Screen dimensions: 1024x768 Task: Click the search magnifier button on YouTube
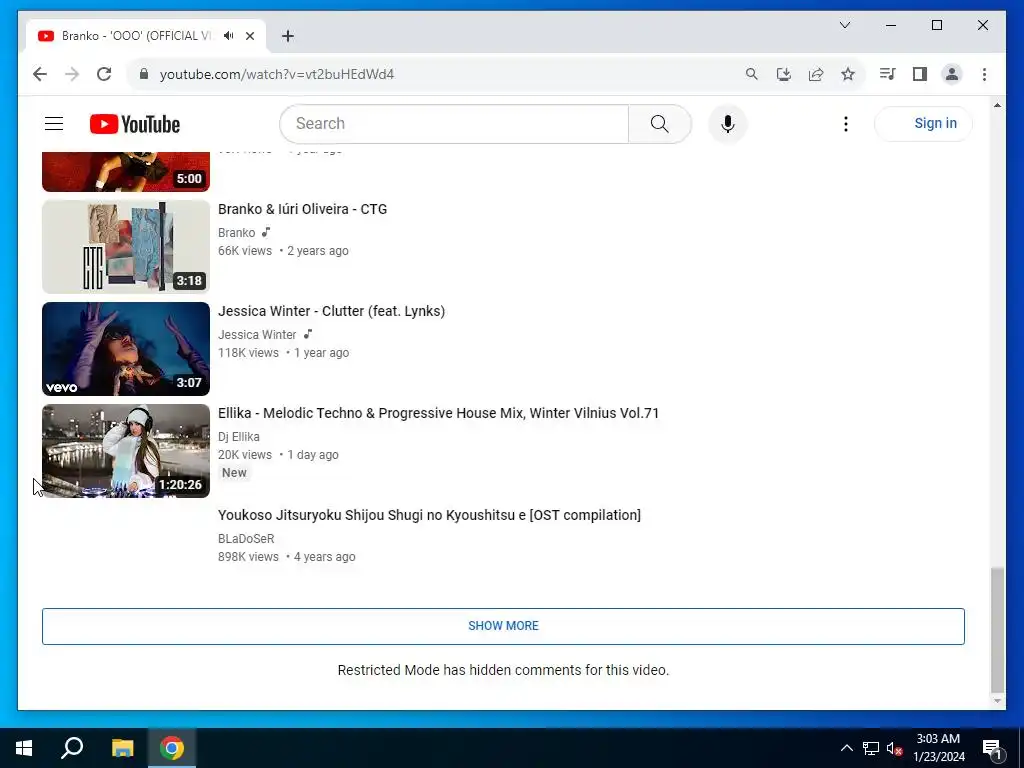pyautogui.click(x=660, y=123)
